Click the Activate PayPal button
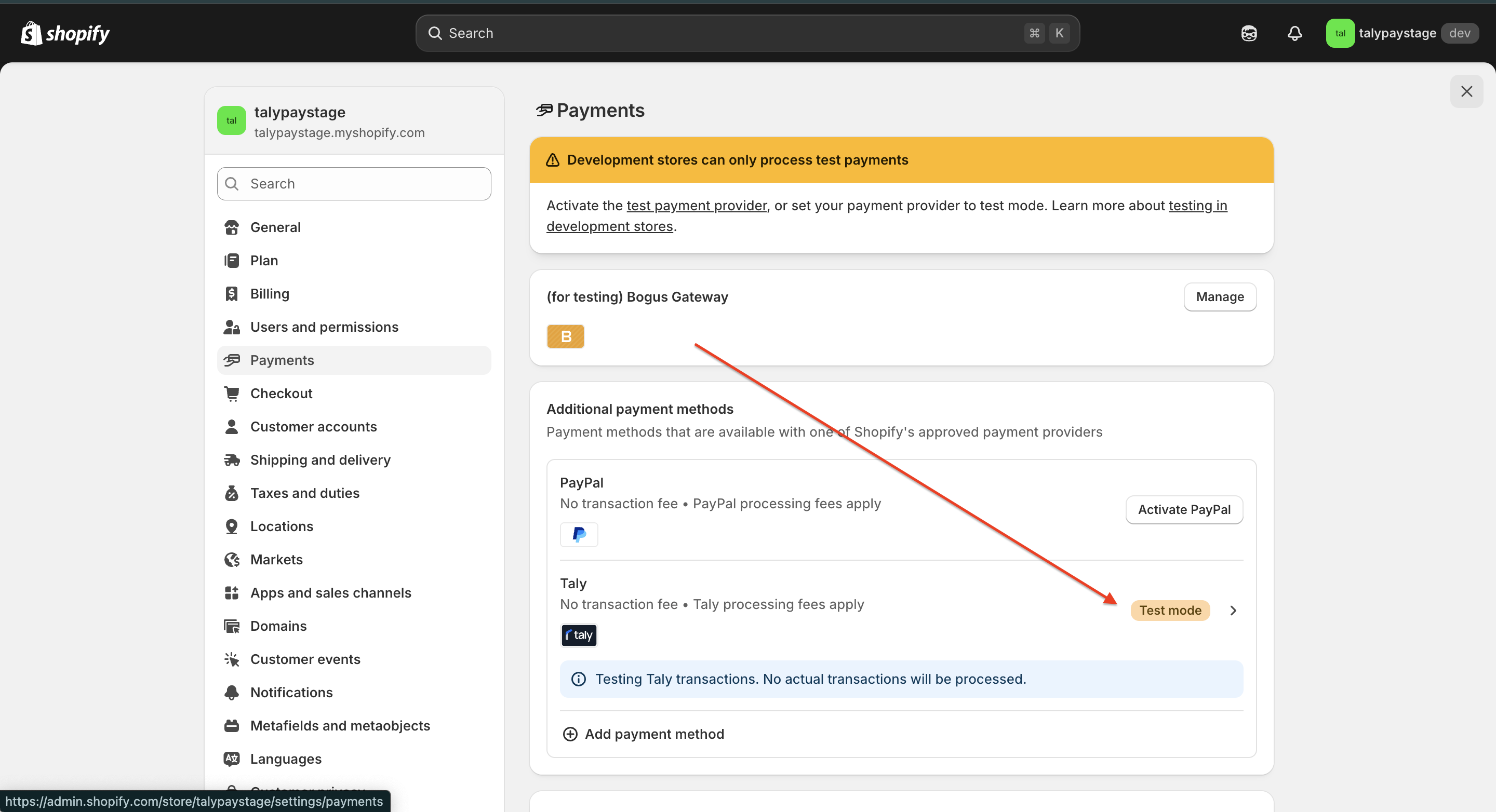 tap(1184, 510)
